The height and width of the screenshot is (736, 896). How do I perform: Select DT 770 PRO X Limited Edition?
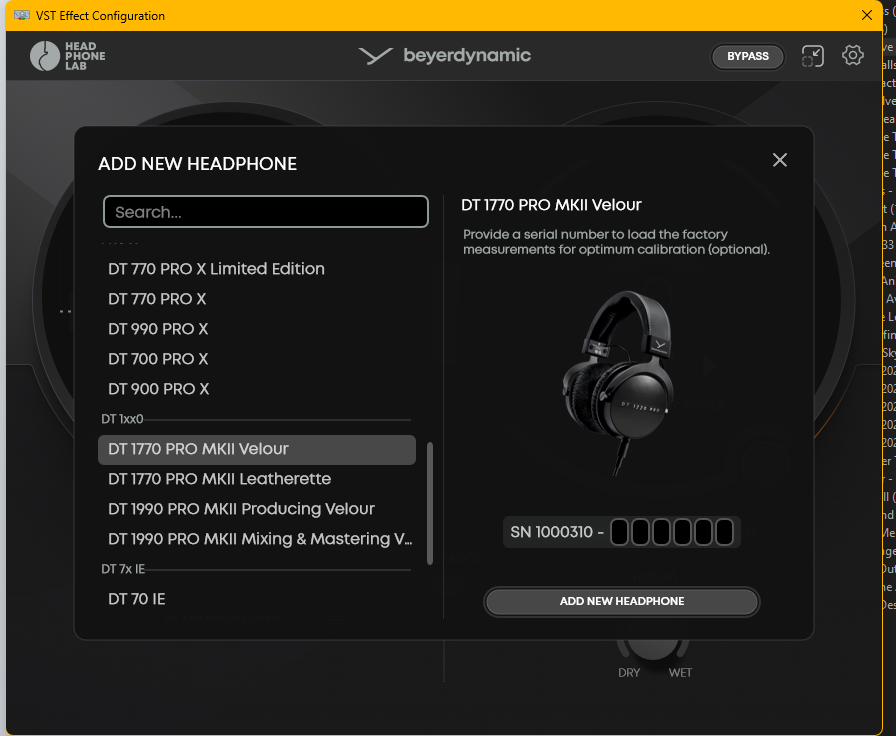click(216, 269)
